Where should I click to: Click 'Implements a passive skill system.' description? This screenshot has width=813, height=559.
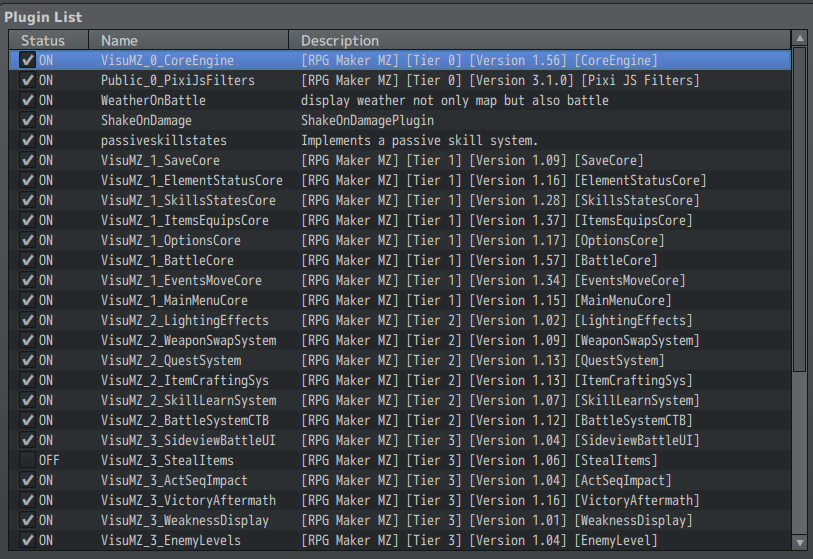pyautogui.click(x=419, y=141)
